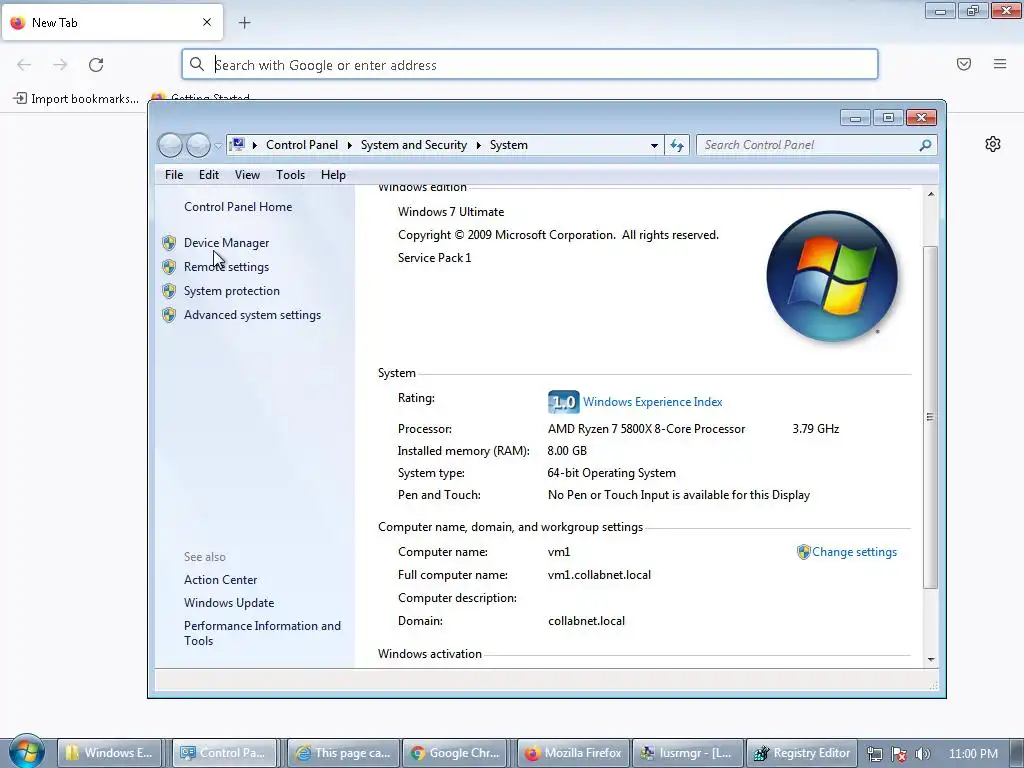Click the Advanced system settings shield icon
1024x768 pixels.
(169, 315)
